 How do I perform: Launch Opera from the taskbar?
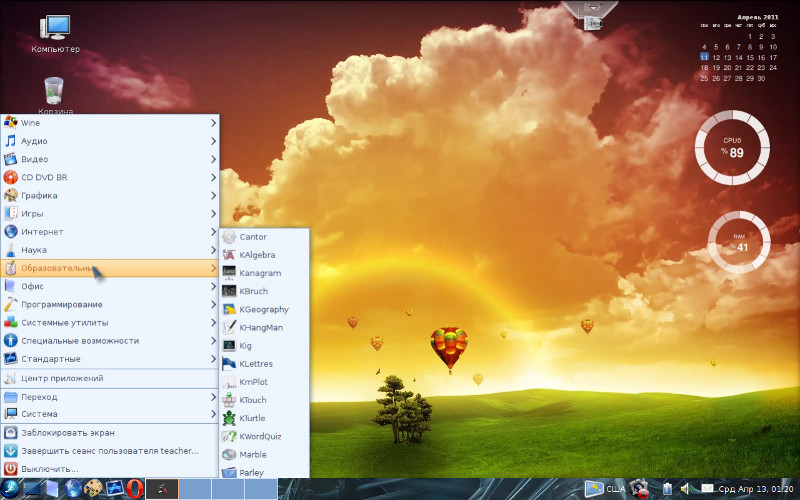click(x=135, y=489)
